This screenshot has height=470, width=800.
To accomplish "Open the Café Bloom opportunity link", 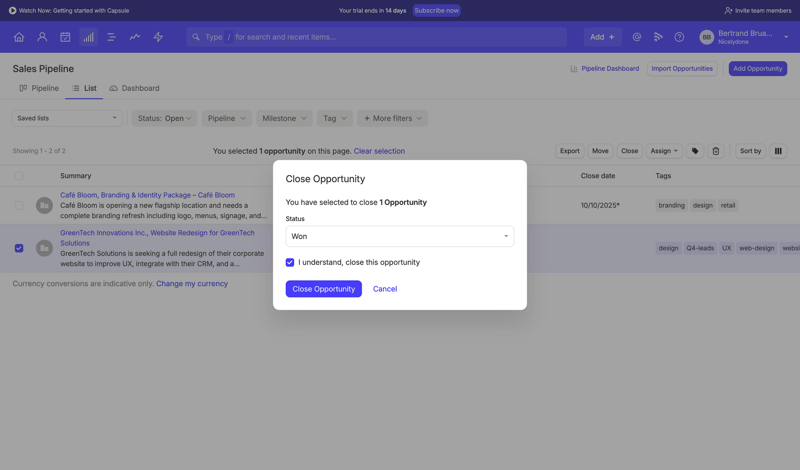I will click(147, 195).
